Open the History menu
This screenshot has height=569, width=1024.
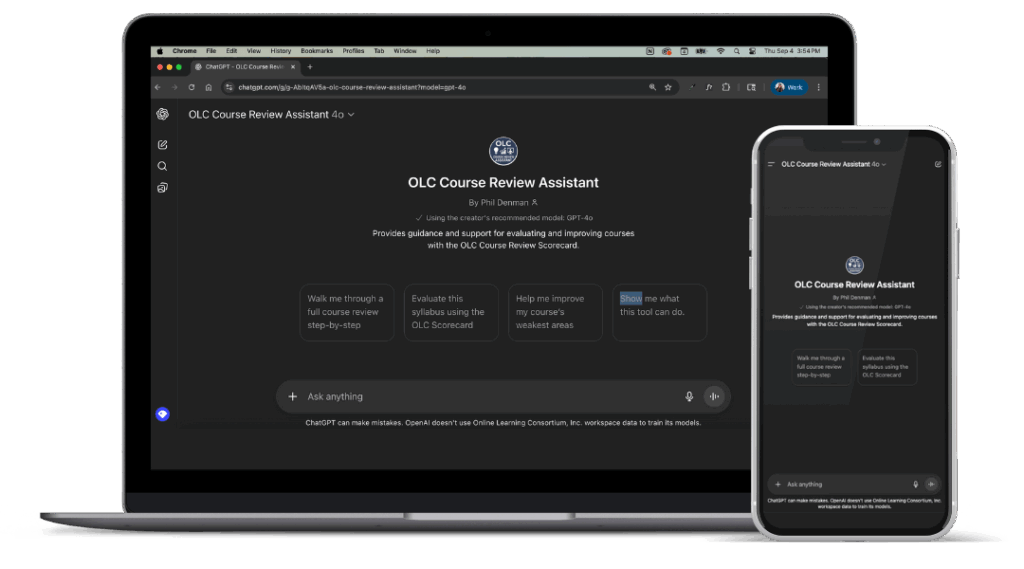(x=281, y=51)
